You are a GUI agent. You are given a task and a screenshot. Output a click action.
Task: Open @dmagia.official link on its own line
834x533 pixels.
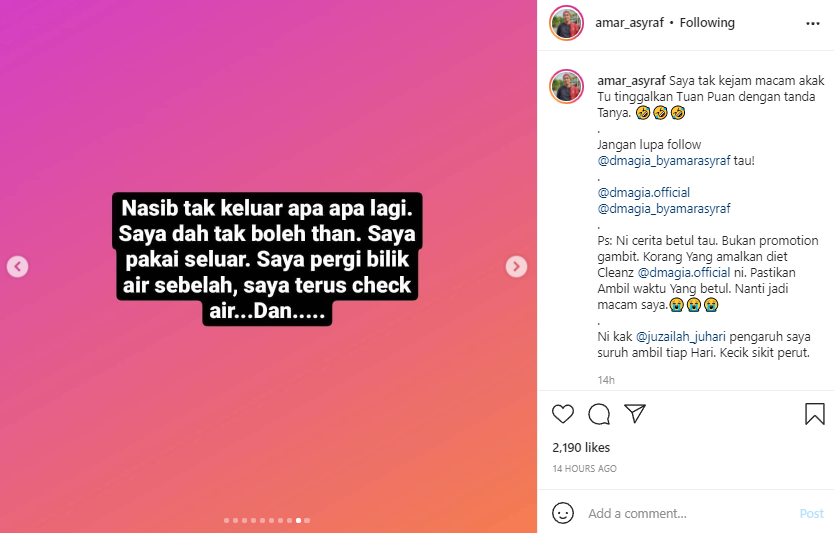click(644, 193)
